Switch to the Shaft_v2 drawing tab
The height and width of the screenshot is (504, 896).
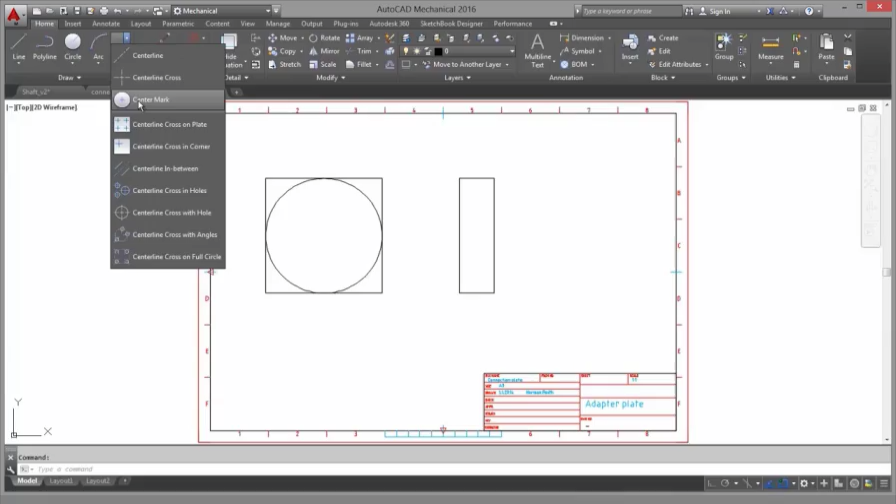coord(37,91)
